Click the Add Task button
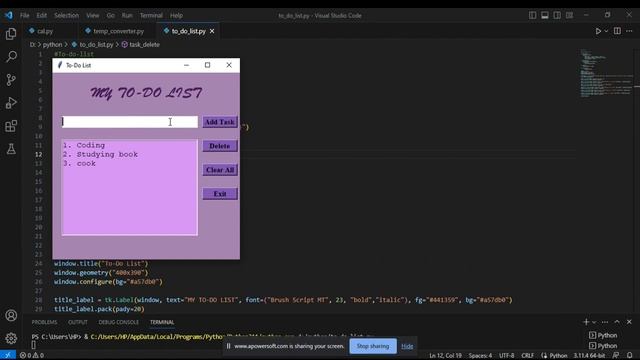This screenshot has width=640, height=360. 220,122
